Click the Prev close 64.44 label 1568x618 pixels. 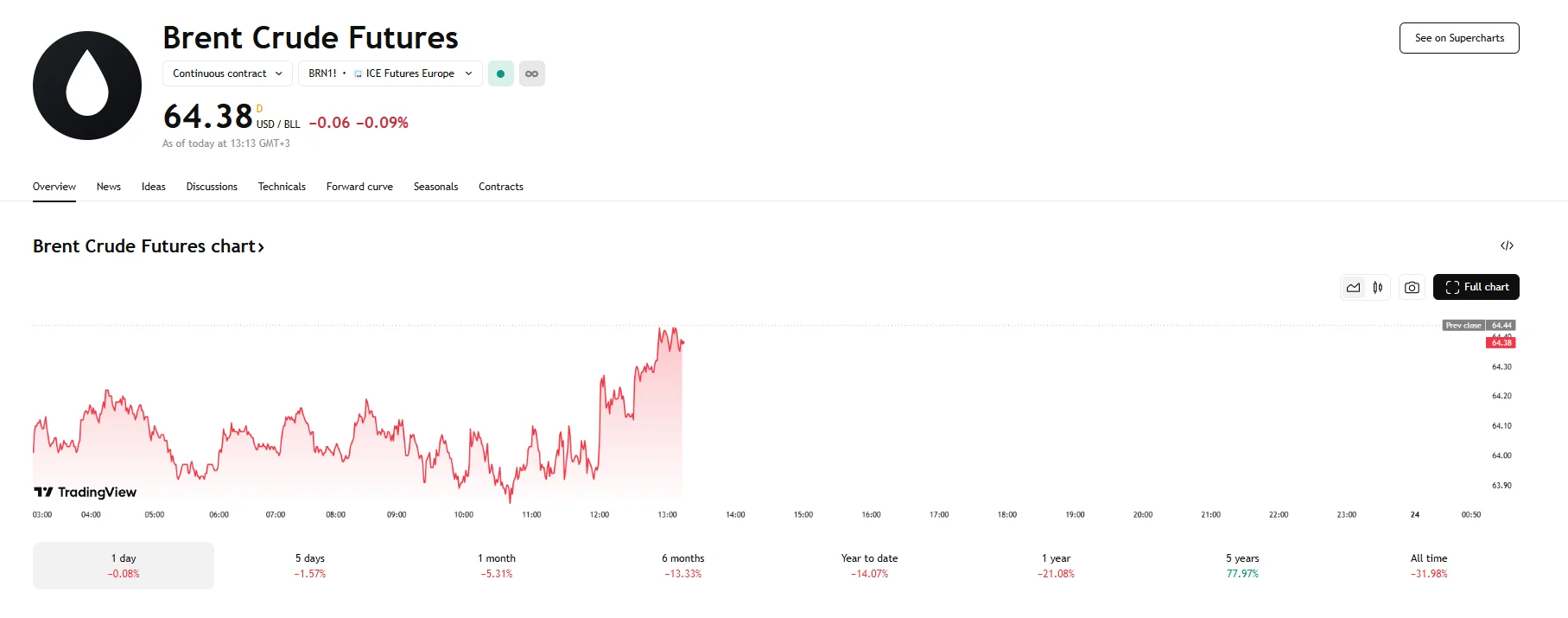pyautogui.click(x=1479, y=326)
